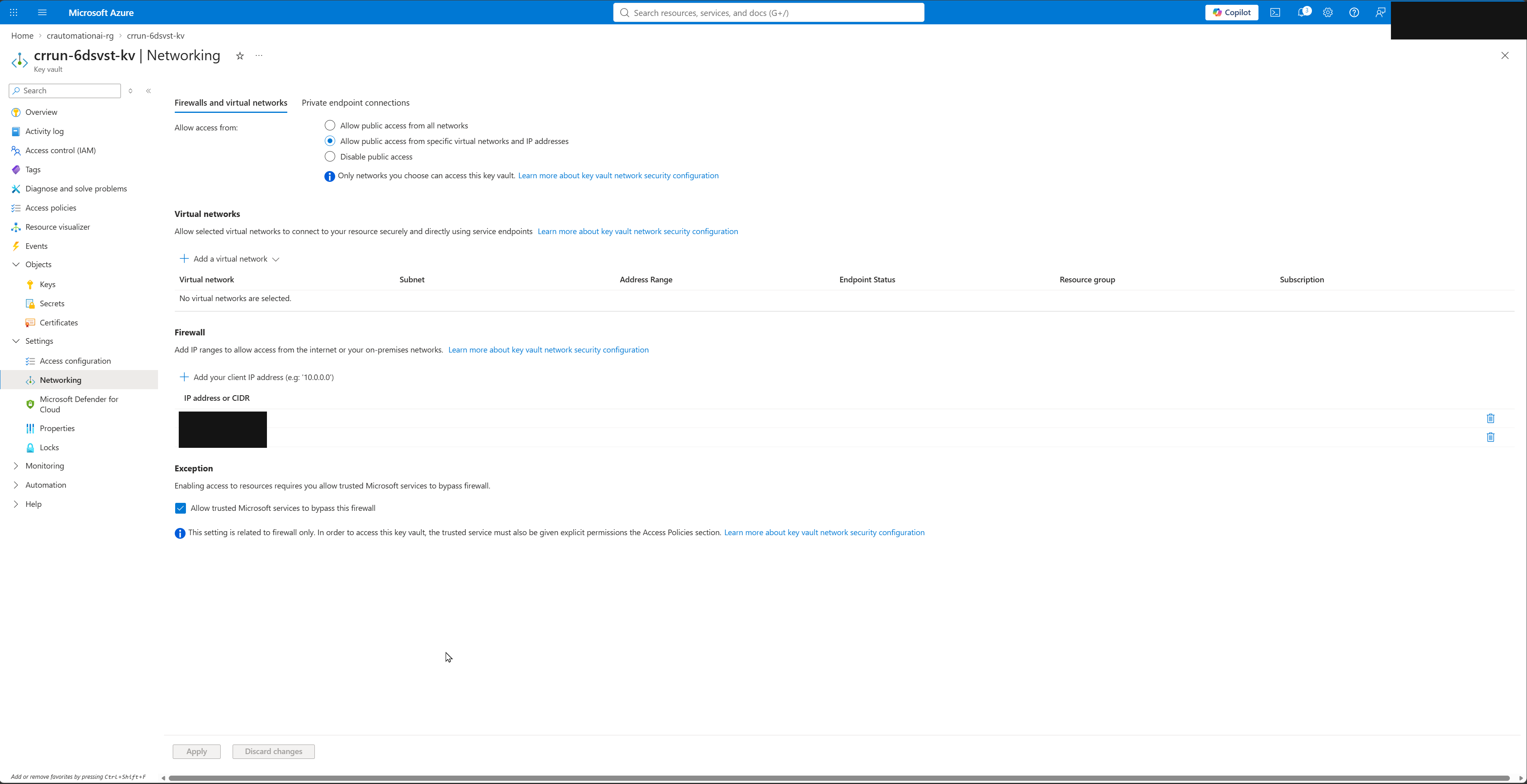1527x784 pixels.
Task: Switch to Firewalls and virtual networks tab
Action: (x=231, y=102)
